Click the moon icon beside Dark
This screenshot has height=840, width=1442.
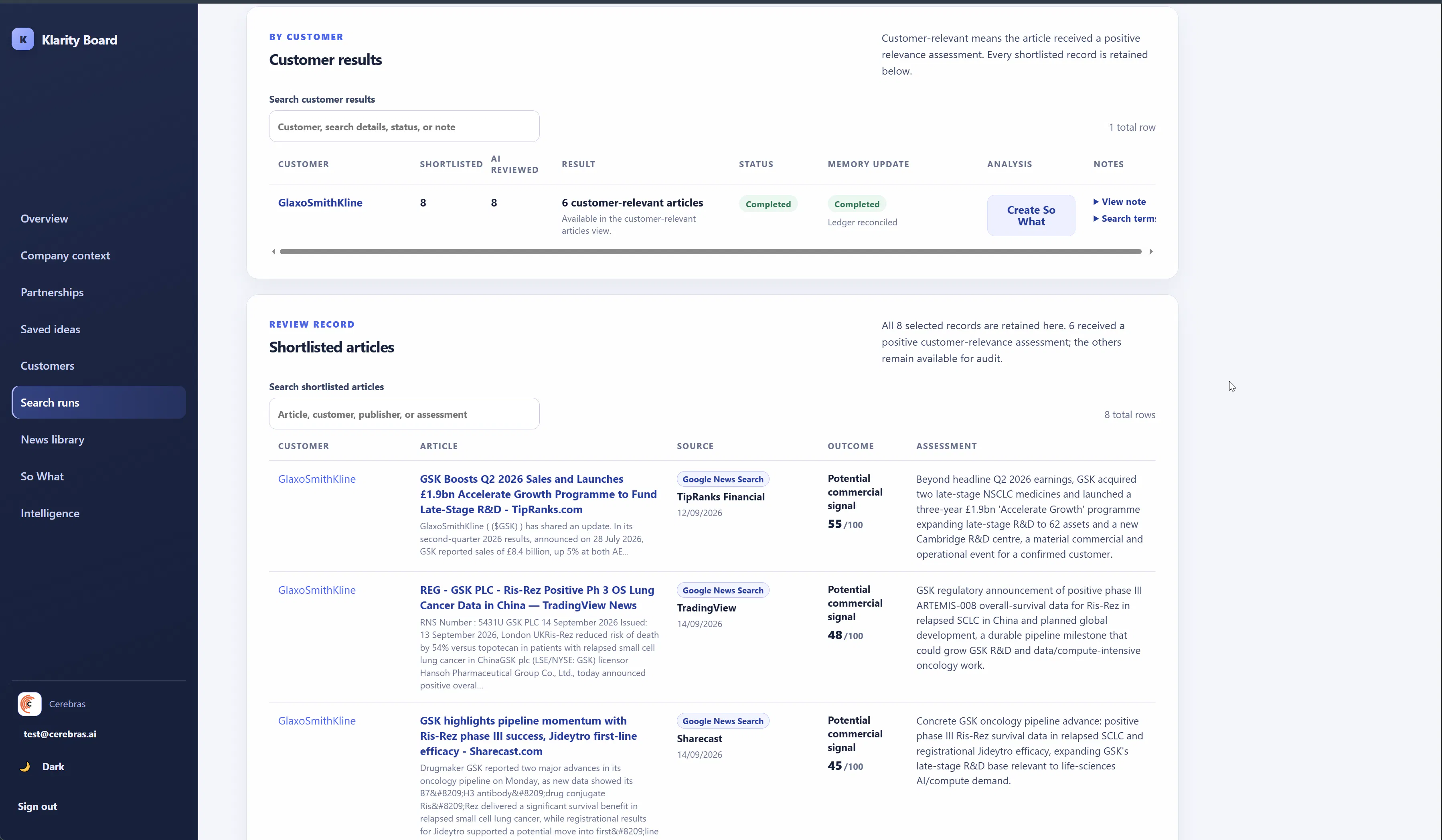(25, 767)
